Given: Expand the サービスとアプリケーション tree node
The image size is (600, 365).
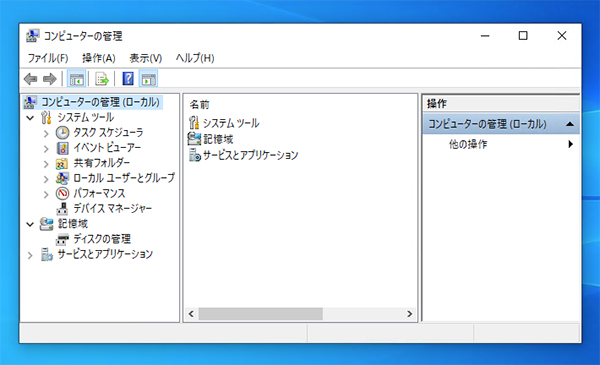Looking at the screenshot, I should tap(30, 255).
